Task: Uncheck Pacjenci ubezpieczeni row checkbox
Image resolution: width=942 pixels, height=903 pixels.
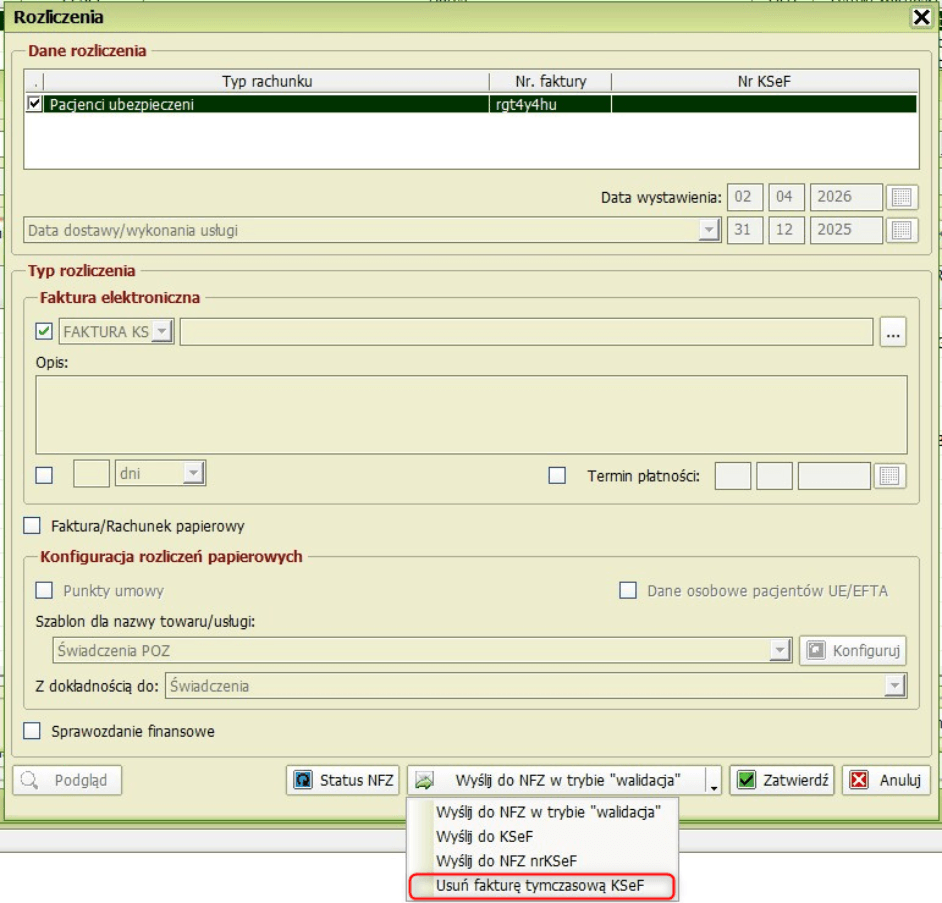Action: click(x=35, y=104)
